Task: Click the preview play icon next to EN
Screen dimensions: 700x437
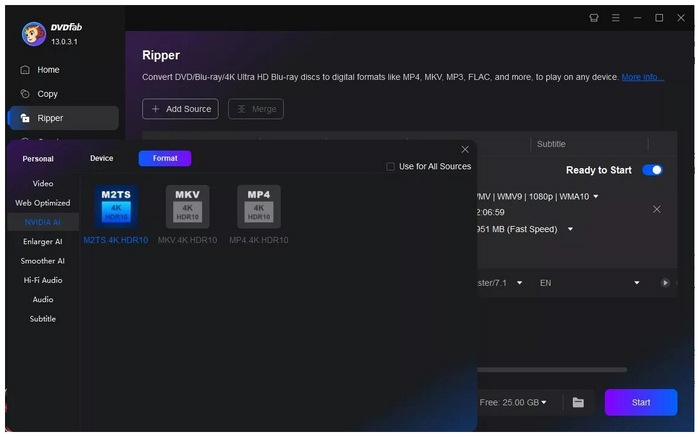Action: [665, 283]
